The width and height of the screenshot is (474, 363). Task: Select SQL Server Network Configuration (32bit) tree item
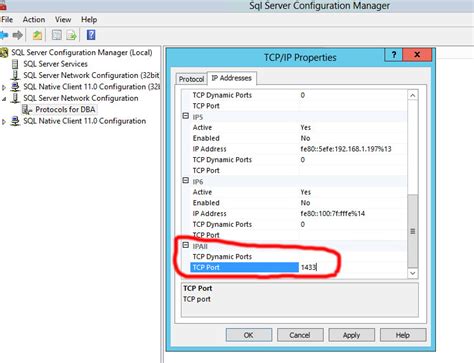[x=91, y=76]
